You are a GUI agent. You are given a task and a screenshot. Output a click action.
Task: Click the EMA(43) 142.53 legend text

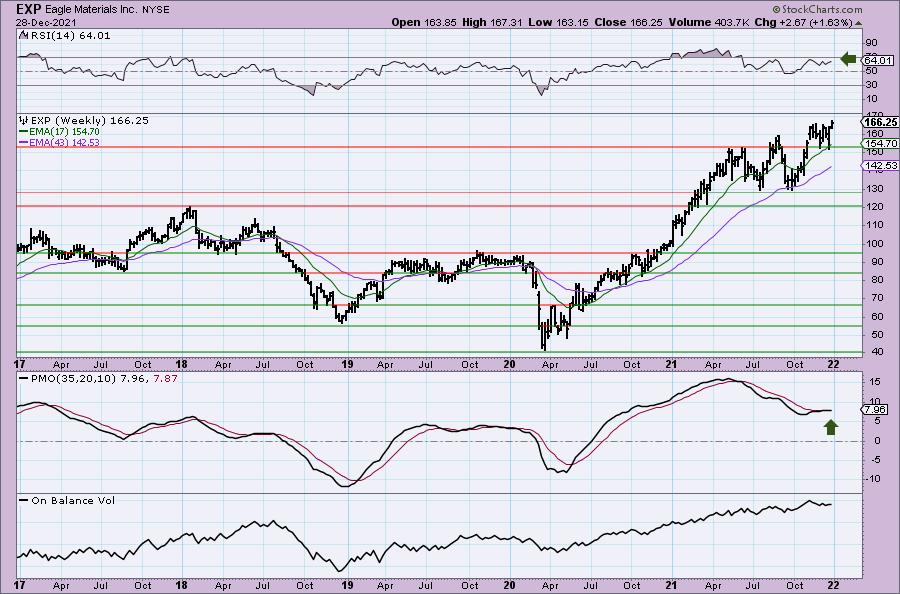coord(64,142)
